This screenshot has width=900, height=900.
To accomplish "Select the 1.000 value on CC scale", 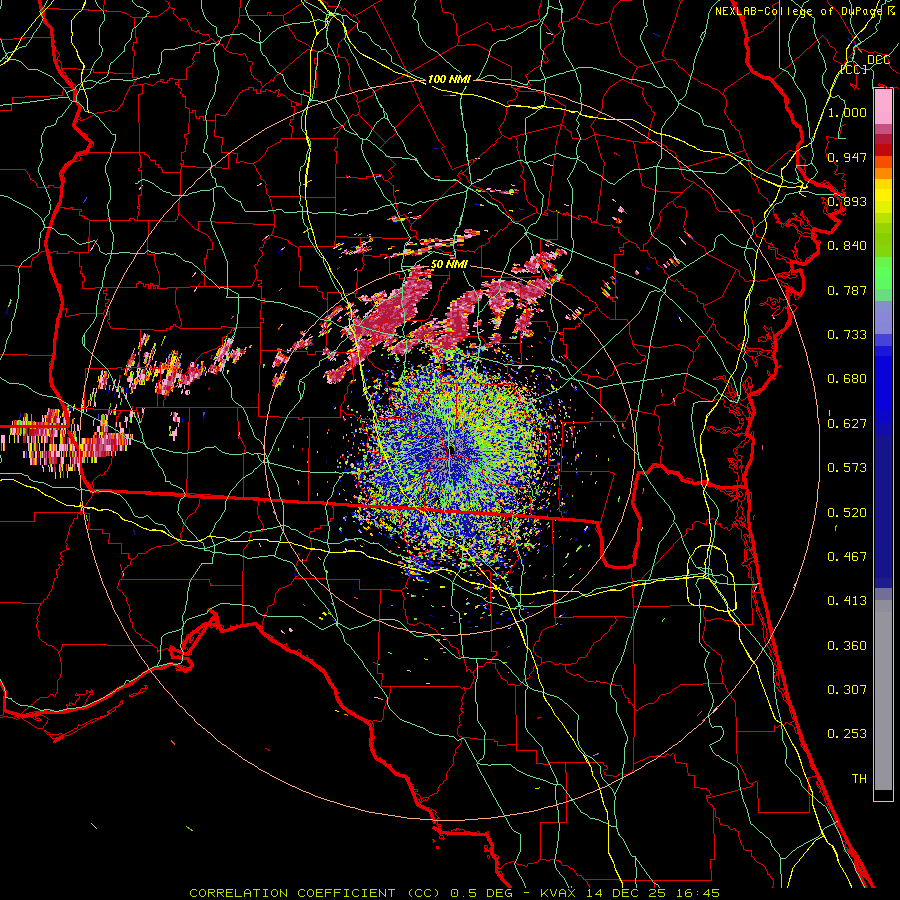I will pos(847,112).
